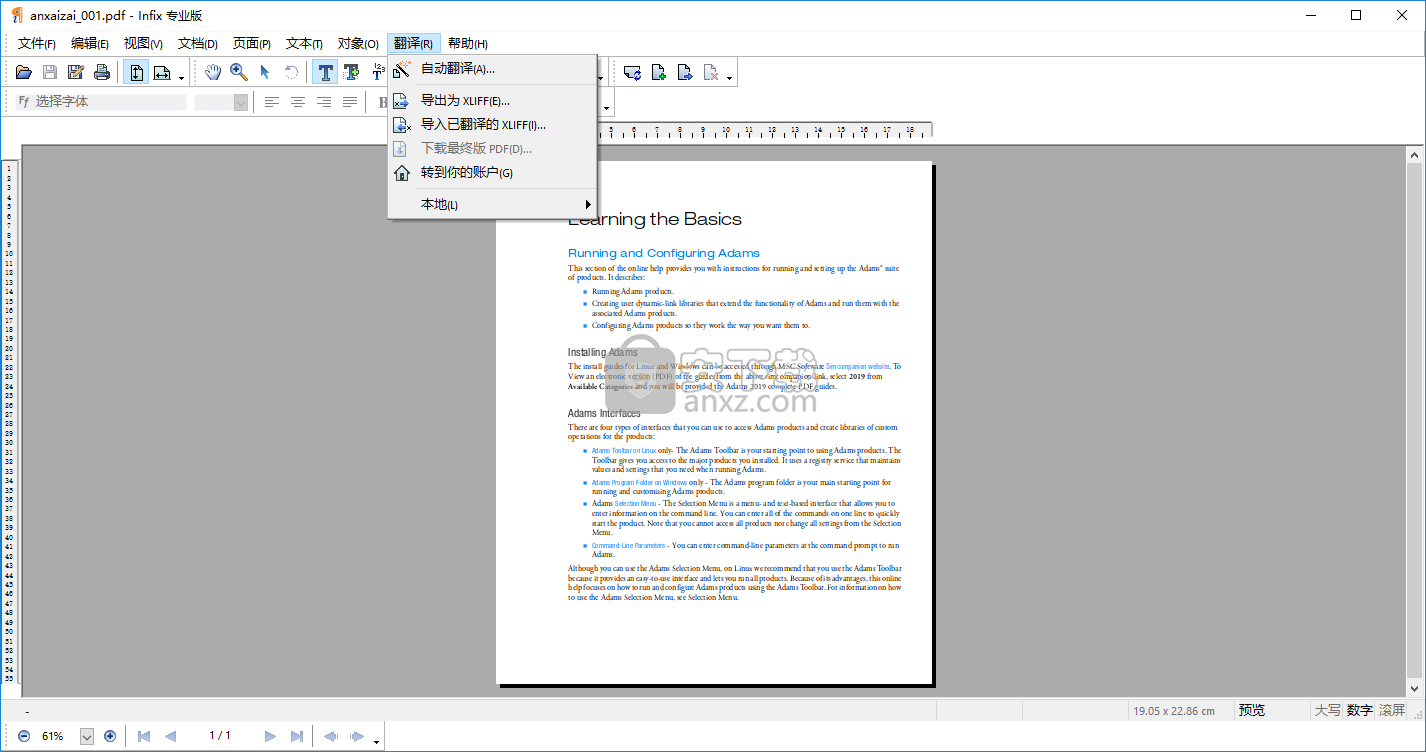1426x752 pixels.
Task: Go to the first page
Action: [144, 736]
